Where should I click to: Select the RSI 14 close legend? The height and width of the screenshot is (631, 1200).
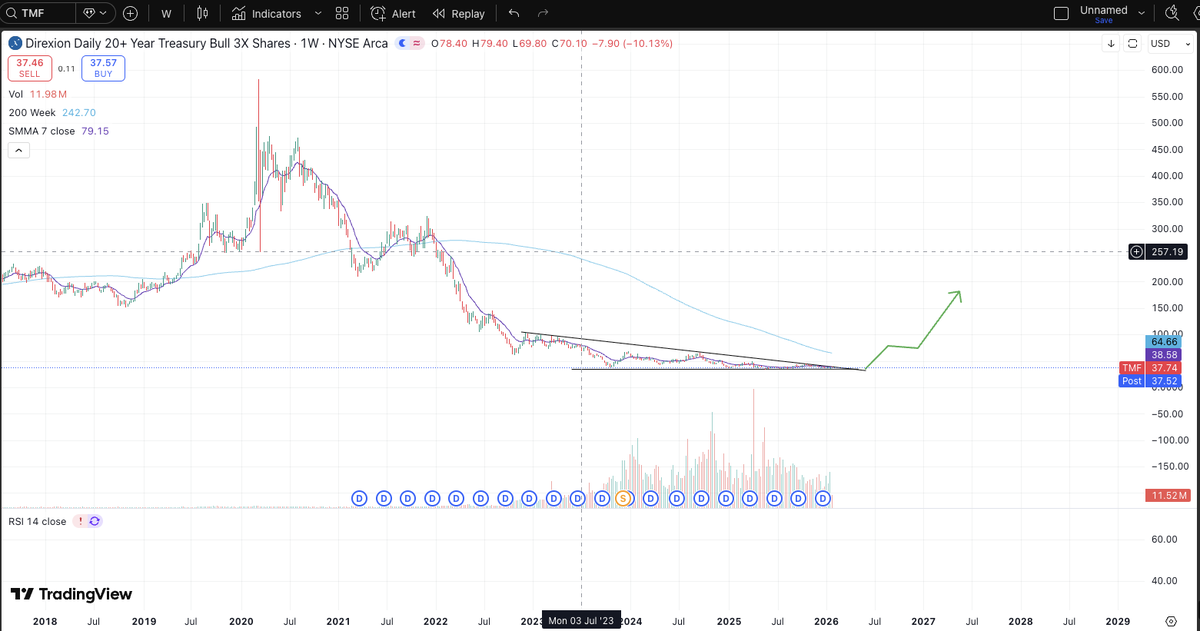pos(37,521)
